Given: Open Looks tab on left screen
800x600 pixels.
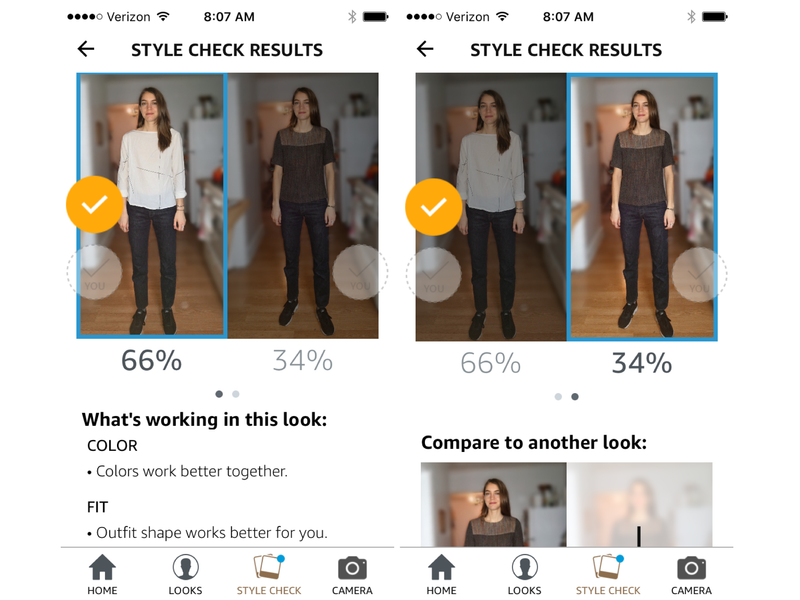Looking at the screenshot, I should point(185,574).
